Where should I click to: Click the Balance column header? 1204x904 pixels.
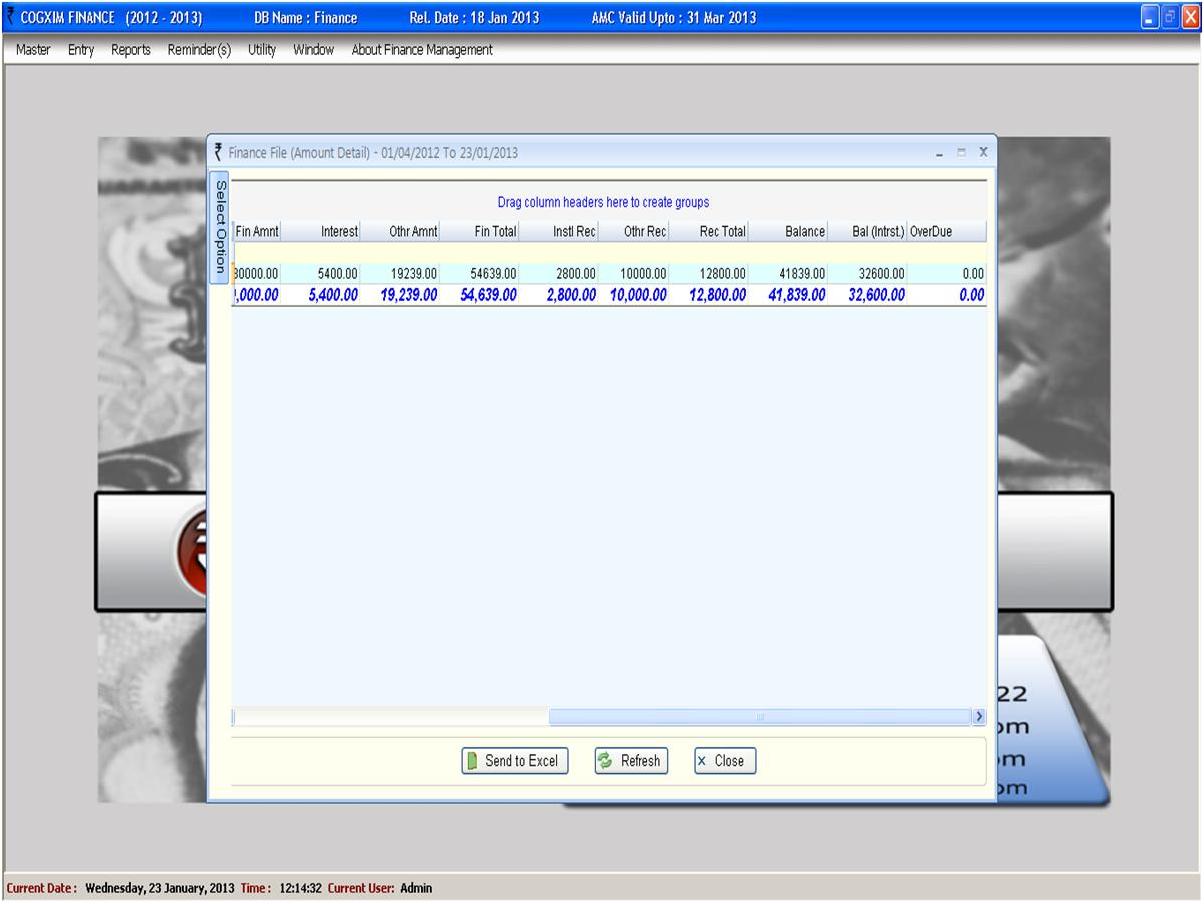[x=788, y=232]
